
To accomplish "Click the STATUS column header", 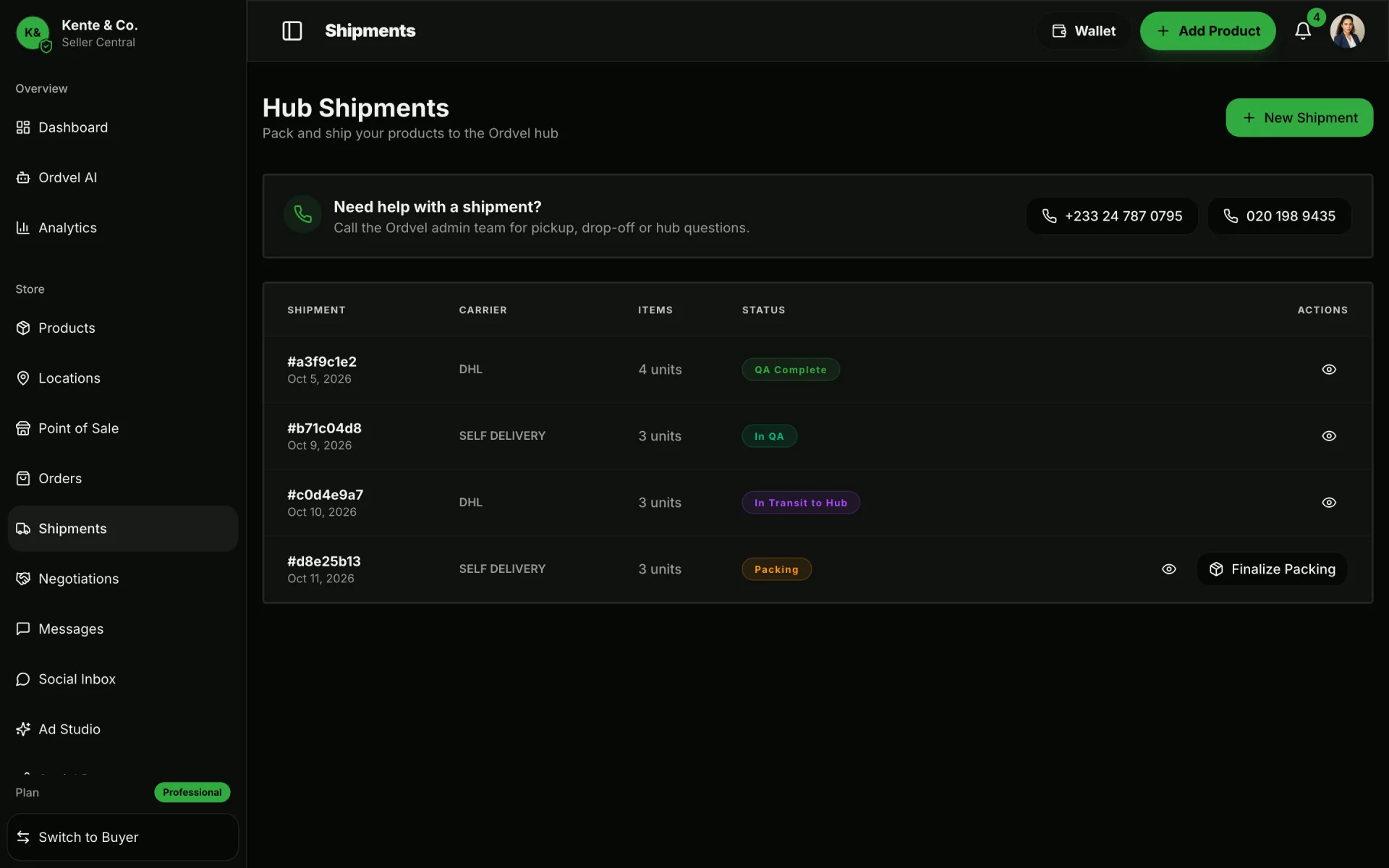I will (x=763, y=310).
